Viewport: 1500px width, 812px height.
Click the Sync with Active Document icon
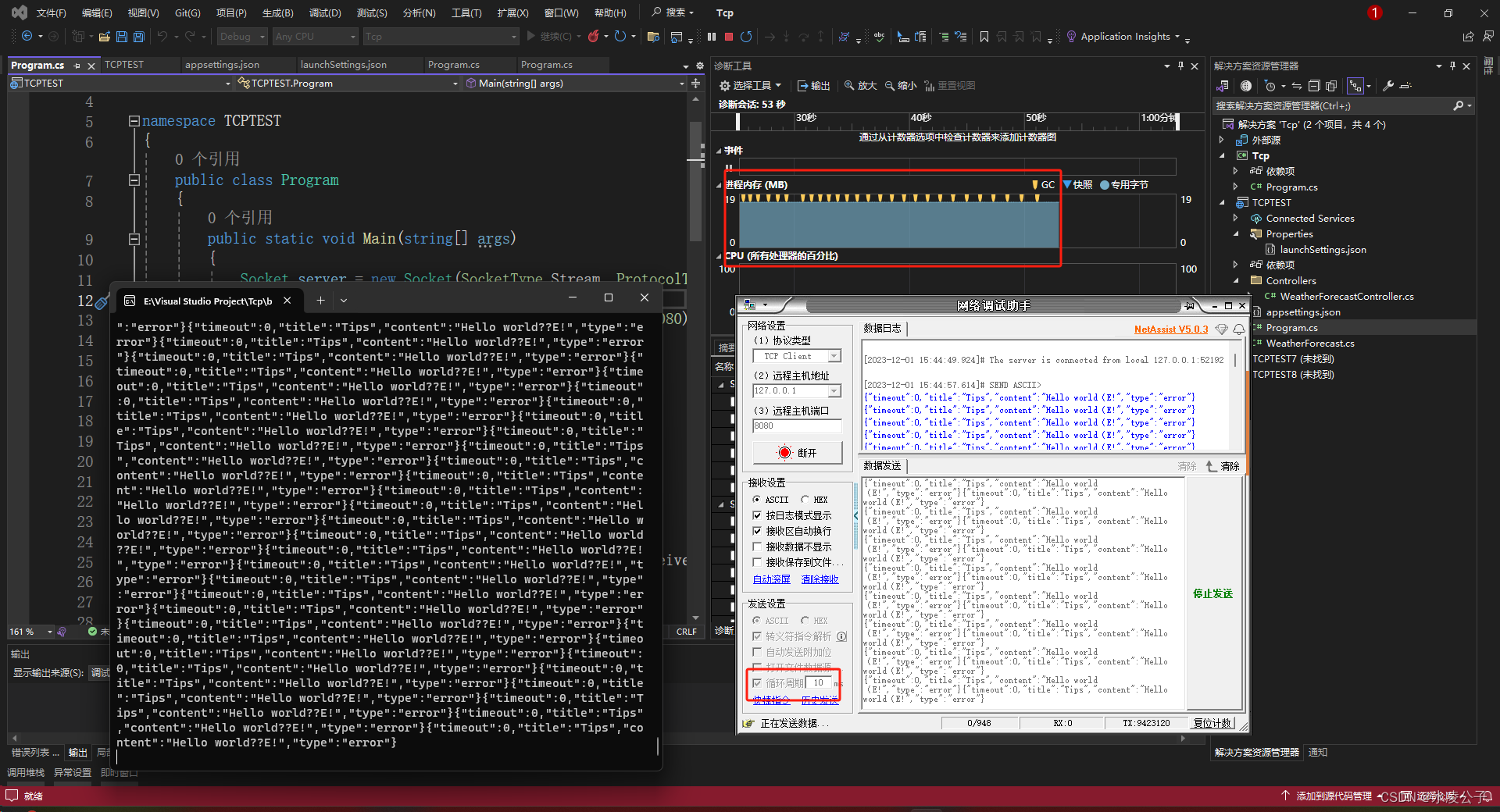coord(1297,86)
